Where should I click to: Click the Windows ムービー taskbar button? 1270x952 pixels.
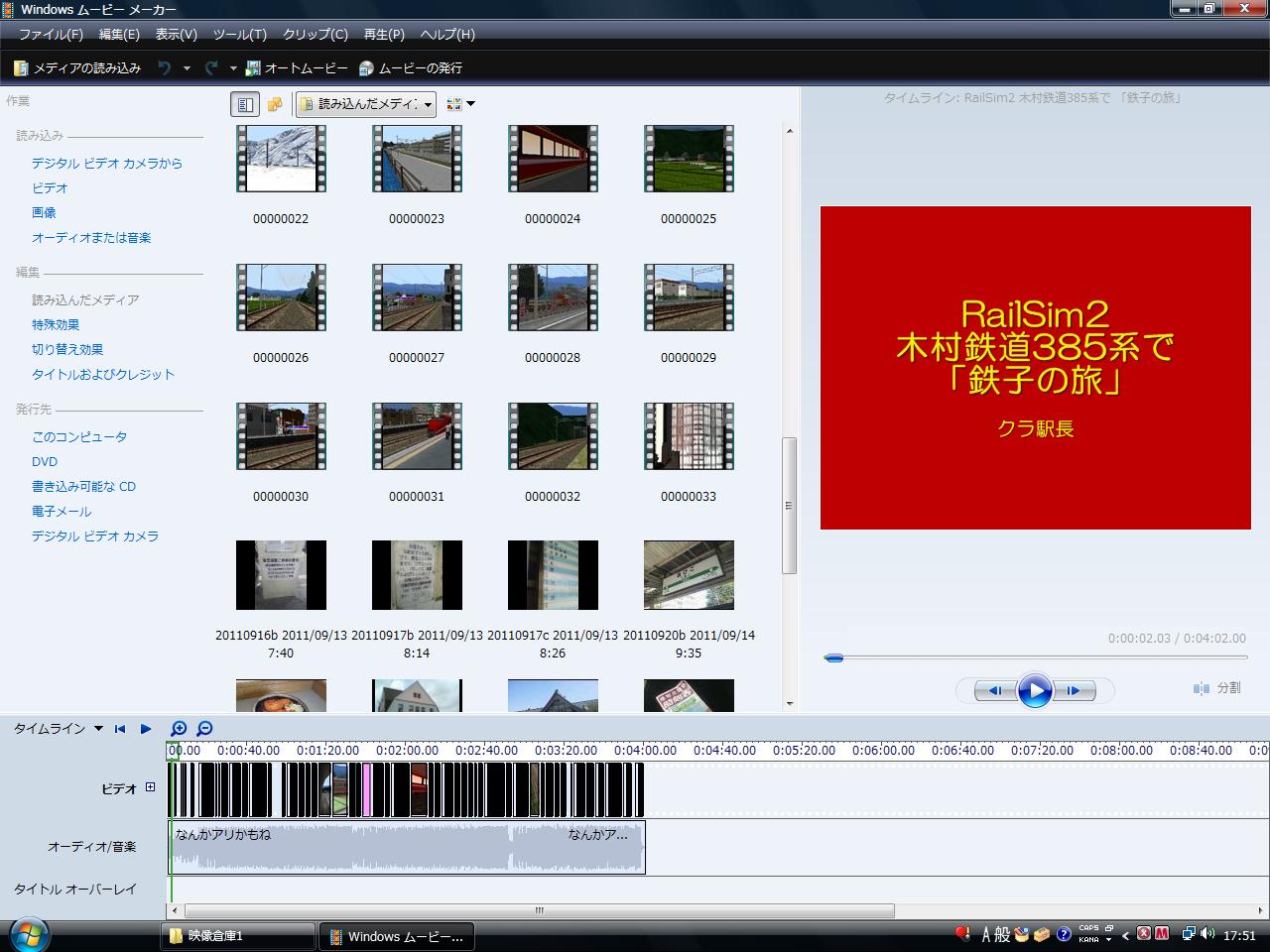[397, 936]
